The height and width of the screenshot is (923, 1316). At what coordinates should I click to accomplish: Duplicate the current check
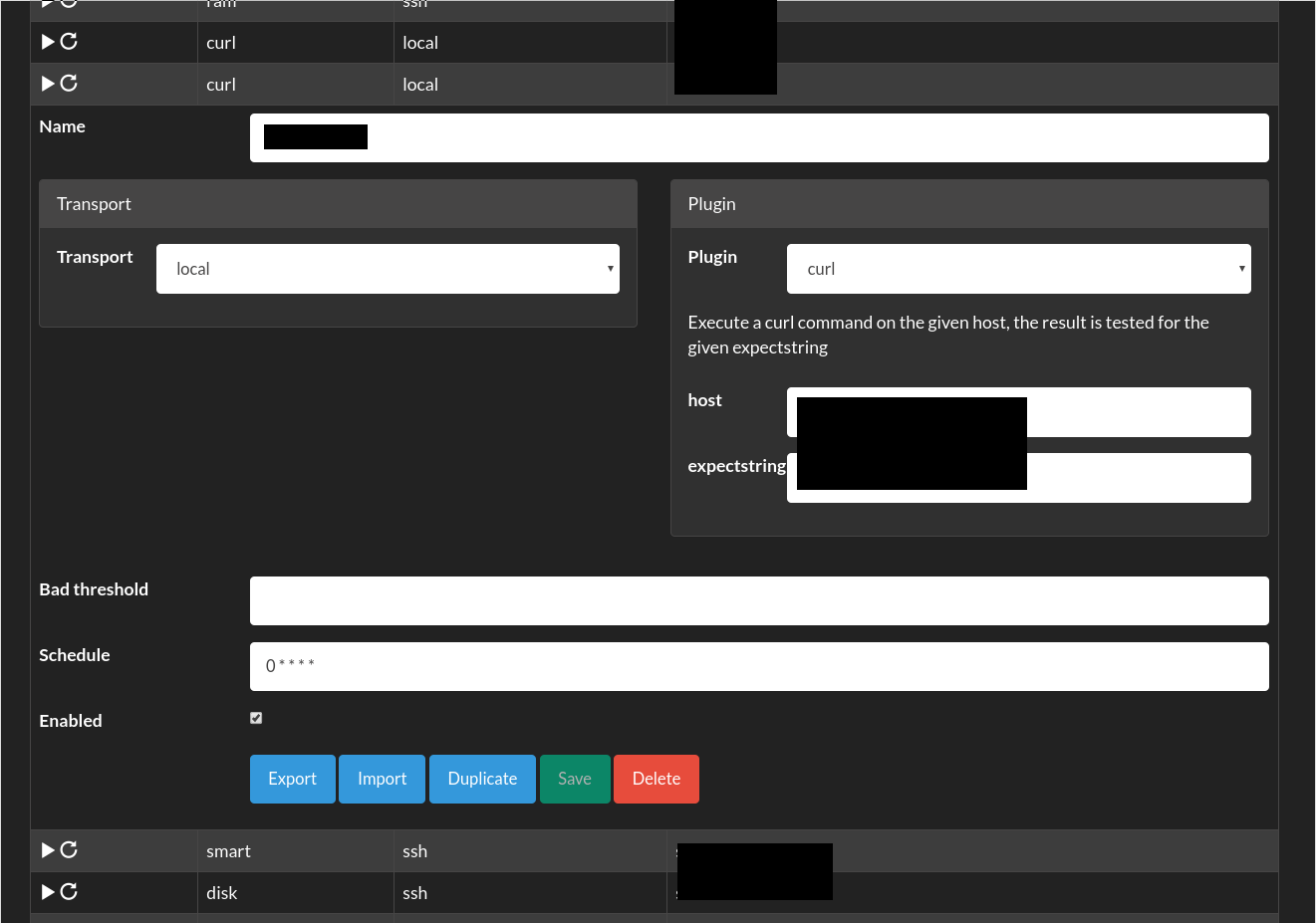(482, 779)
